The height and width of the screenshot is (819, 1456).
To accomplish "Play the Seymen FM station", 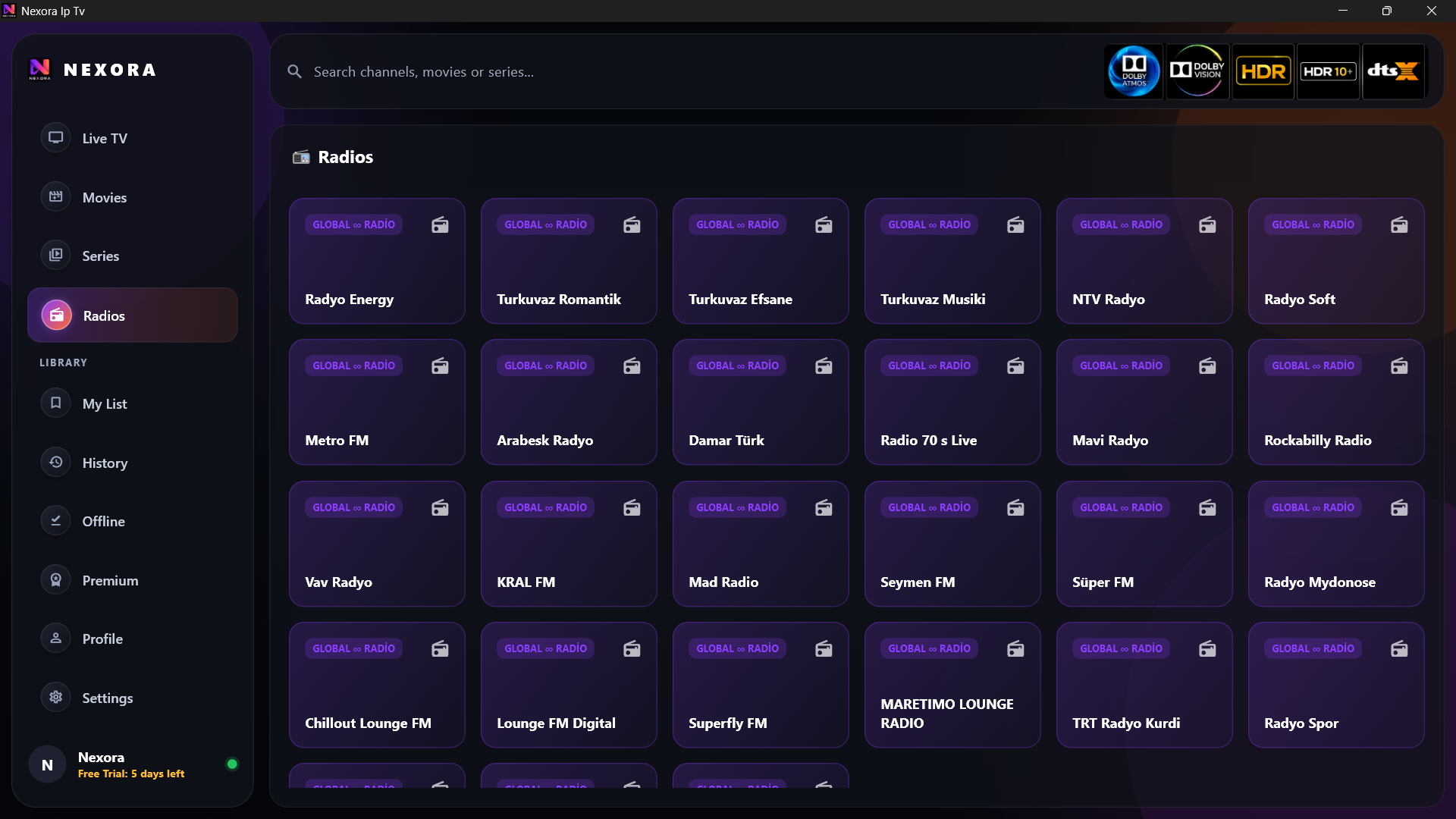I will pyautogui.click(x=952, y=544).
